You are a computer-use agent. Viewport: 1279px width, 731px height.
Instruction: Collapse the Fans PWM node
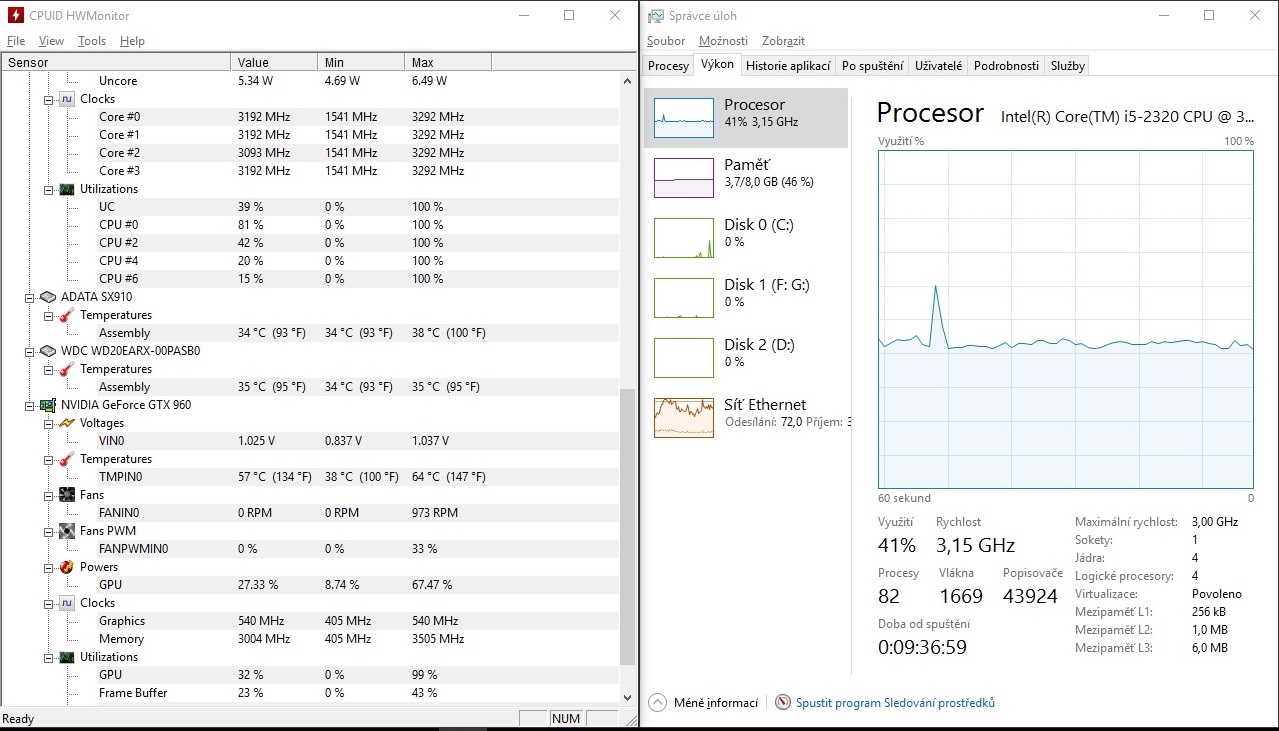coord(48,531)
